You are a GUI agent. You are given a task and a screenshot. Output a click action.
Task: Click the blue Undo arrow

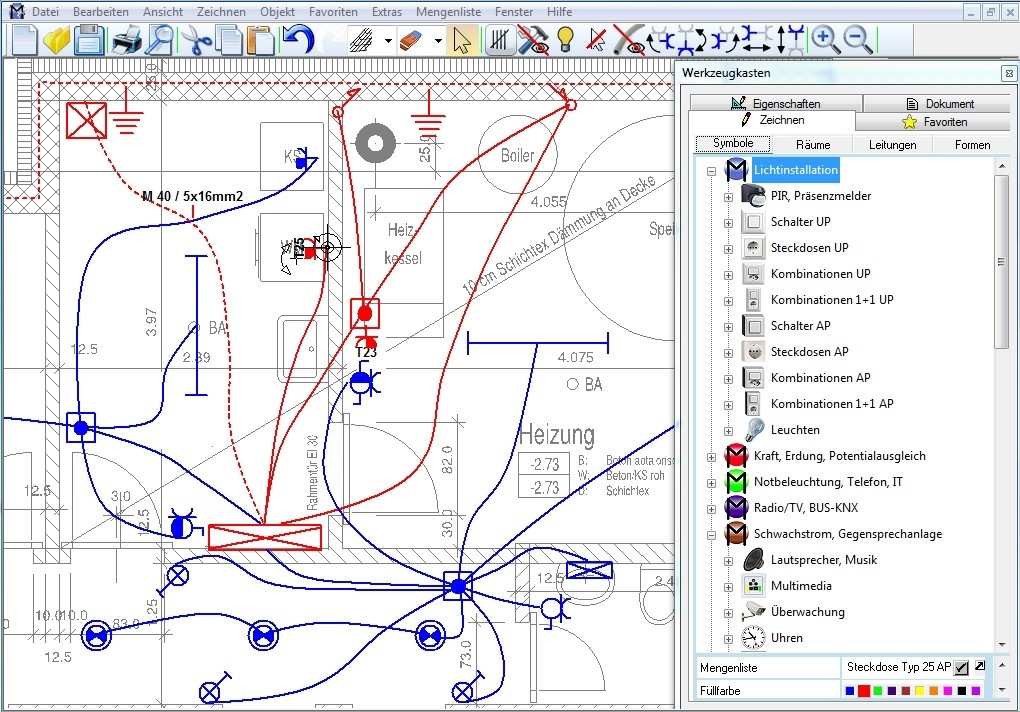297,40
